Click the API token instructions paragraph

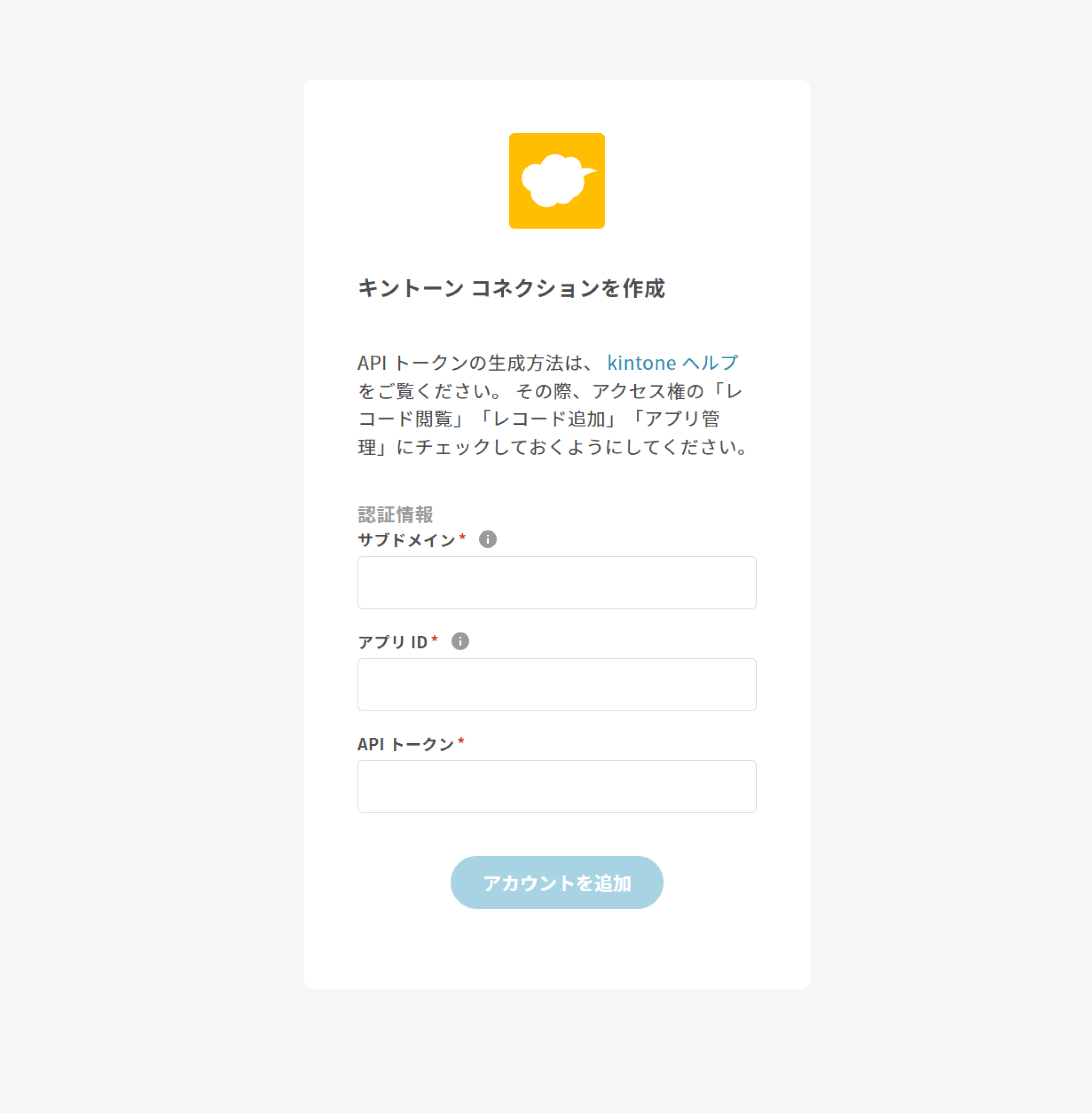point(553,404)
